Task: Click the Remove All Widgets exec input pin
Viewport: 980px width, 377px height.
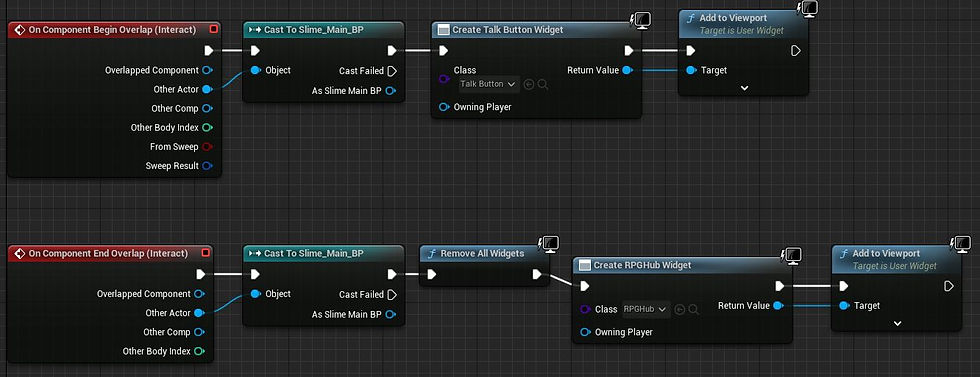Action: 432,274
